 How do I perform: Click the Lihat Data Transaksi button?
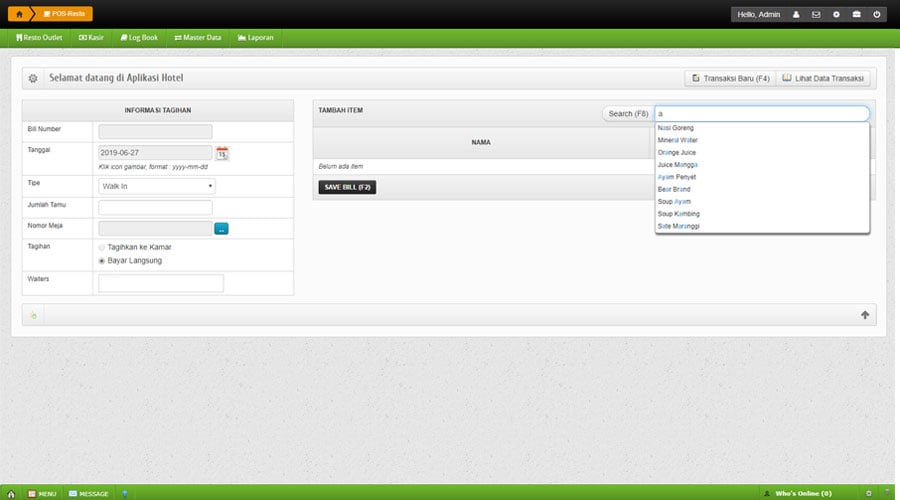[x=824, y=78]
